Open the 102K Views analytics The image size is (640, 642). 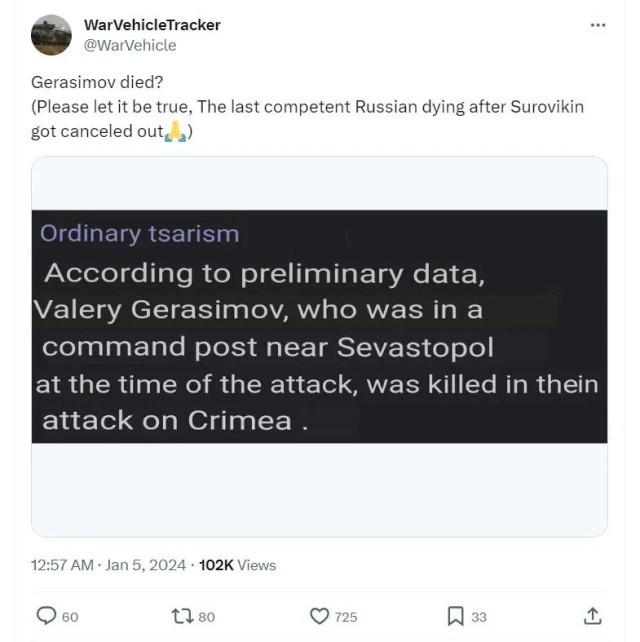237,565
